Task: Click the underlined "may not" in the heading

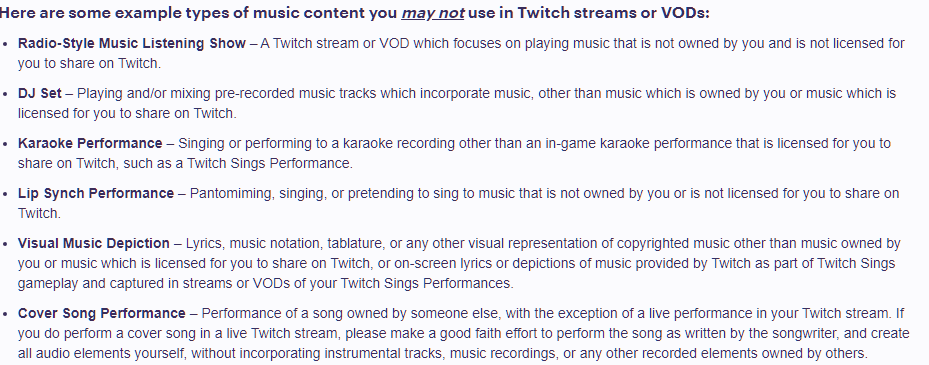Action: click(x=433, y=13)
